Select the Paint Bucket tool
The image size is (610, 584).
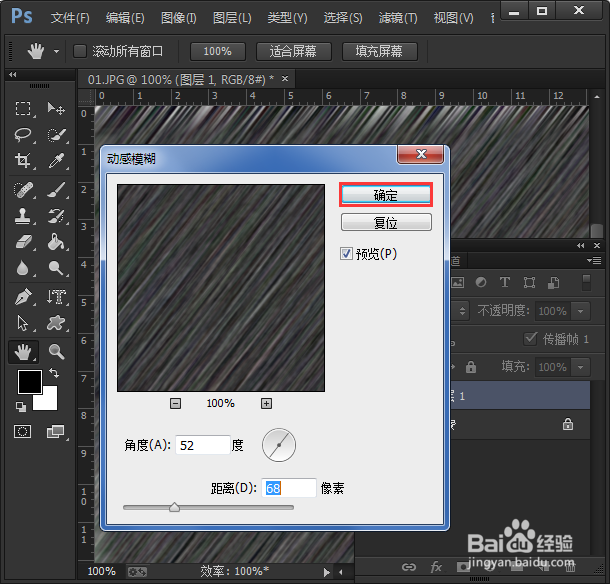57,242
